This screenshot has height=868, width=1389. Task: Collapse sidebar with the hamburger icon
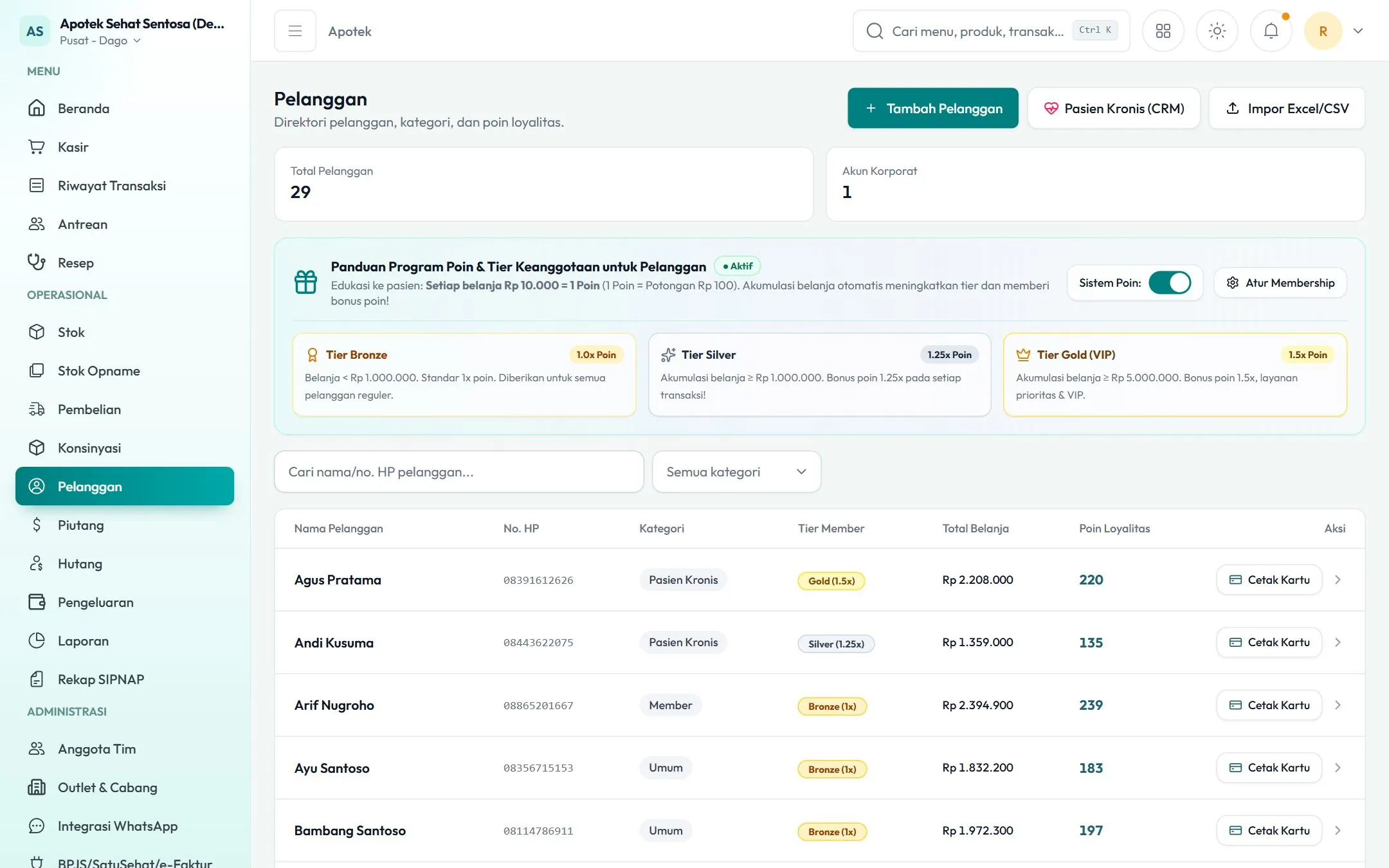[295, 31]
